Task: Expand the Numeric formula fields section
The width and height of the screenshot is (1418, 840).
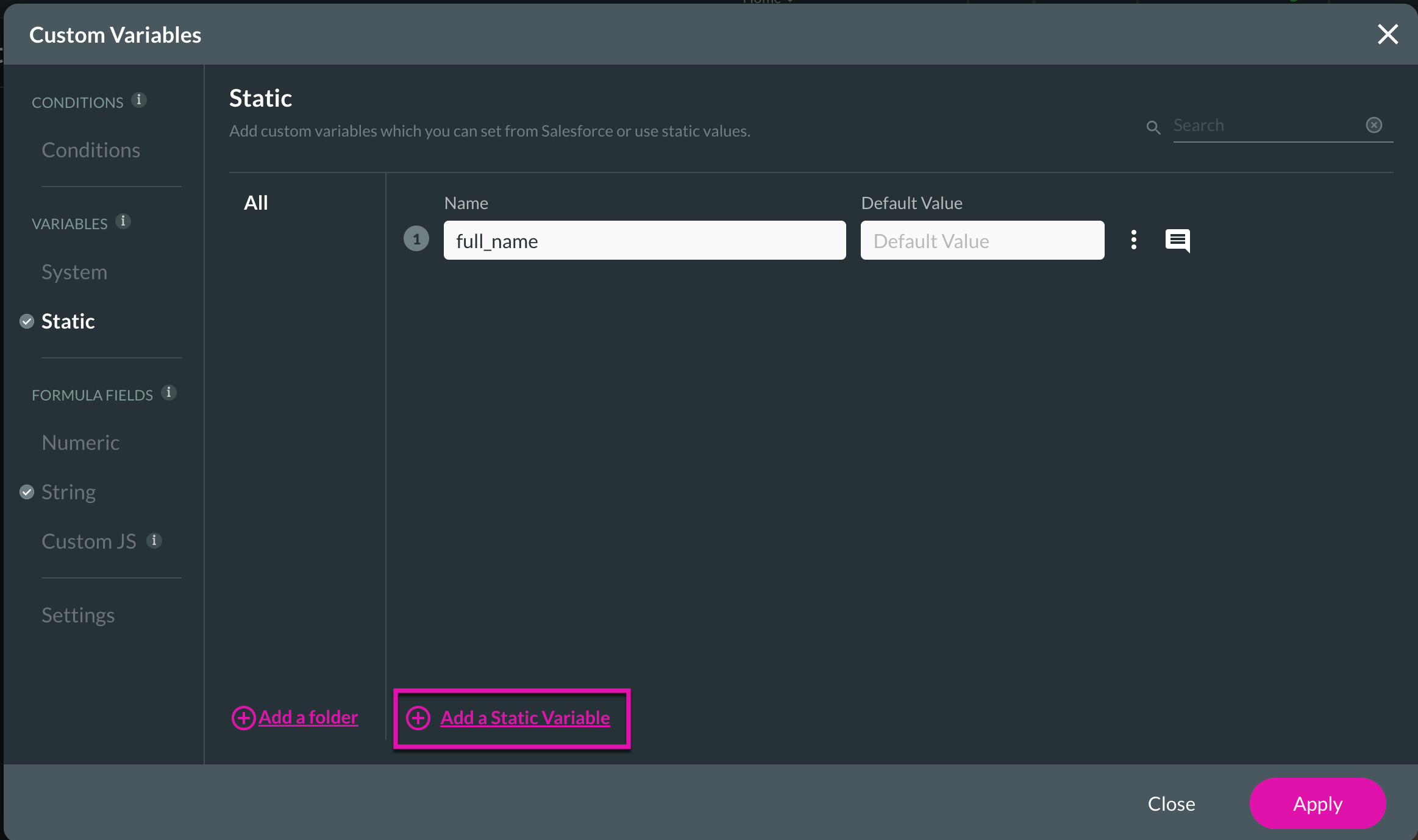Action: [80, 441]
